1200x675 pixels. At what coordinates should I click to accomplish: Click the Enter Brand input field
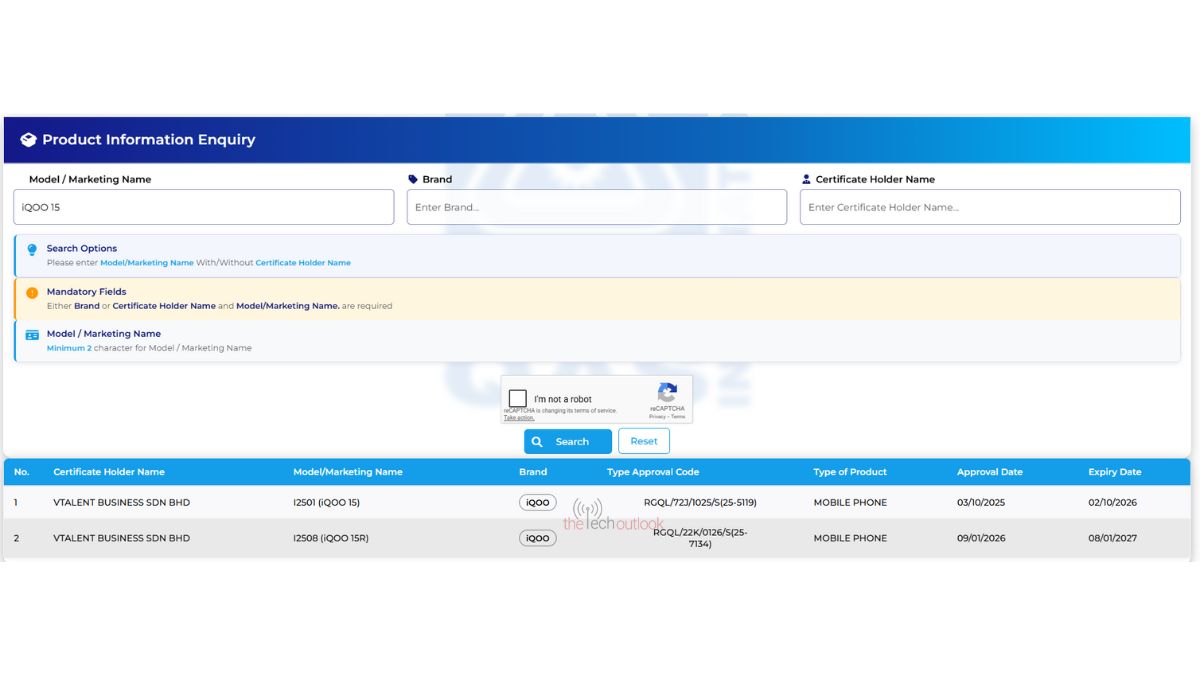pyautogui.click(x=596, y=207)
